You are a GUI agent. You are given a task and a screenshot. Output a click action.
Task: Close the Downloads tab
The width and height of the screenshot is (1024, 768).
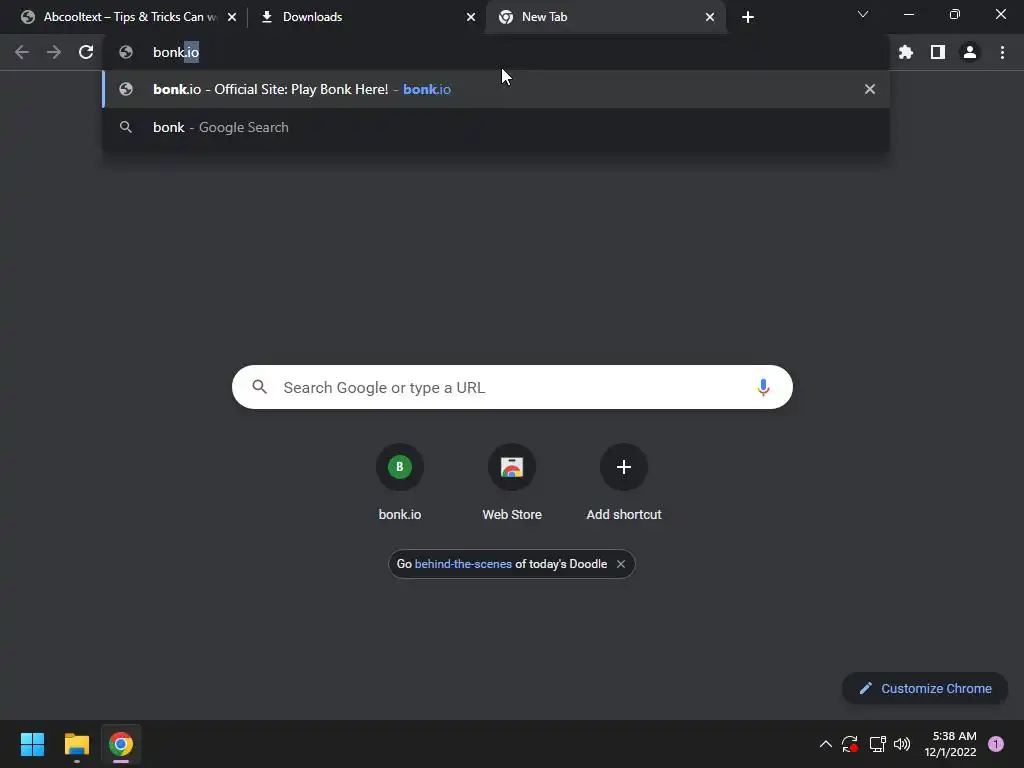pyautogui.click(x=471, y=17)
